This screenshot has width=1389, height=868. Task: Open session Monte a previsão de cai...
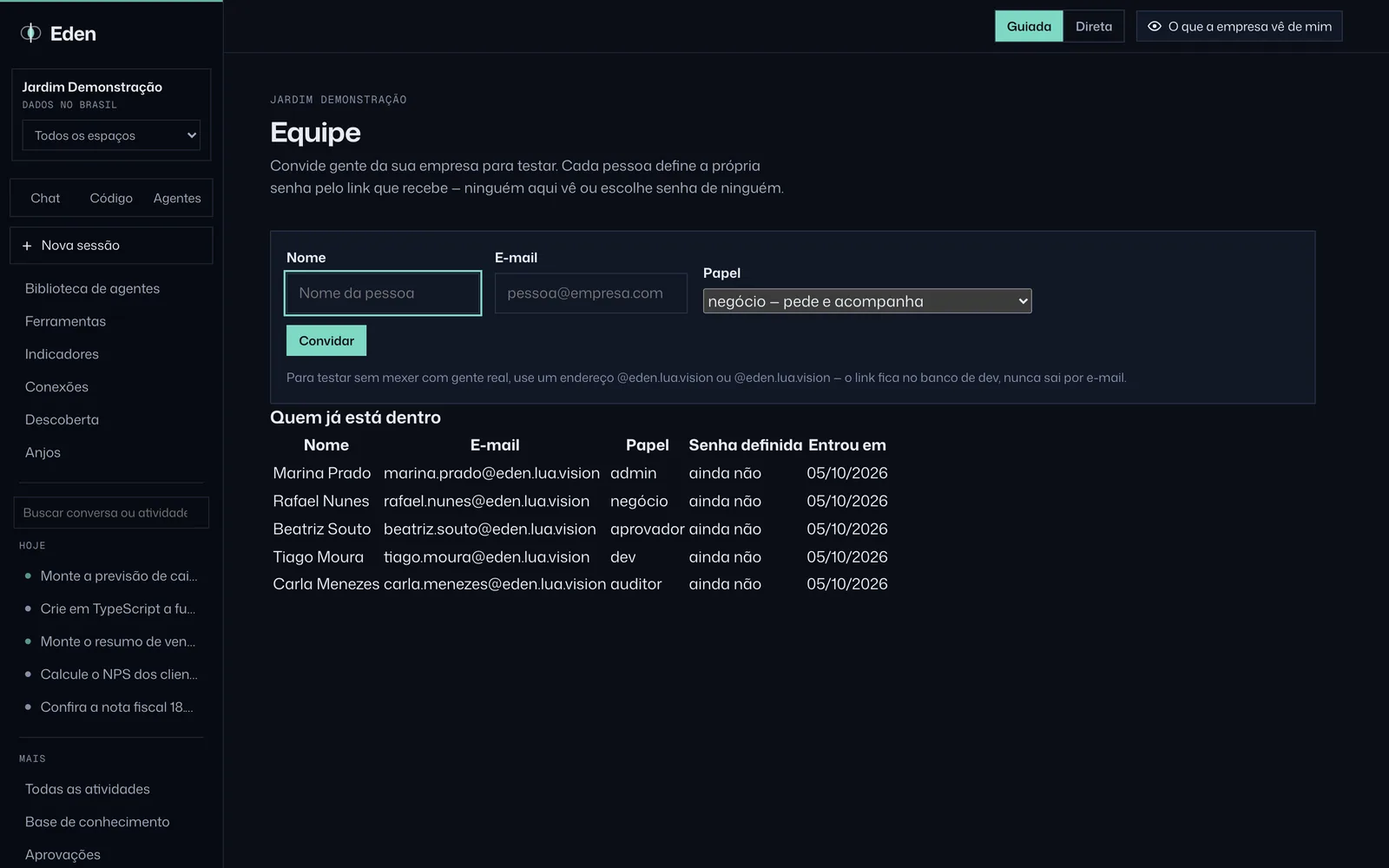coord(111,576)
